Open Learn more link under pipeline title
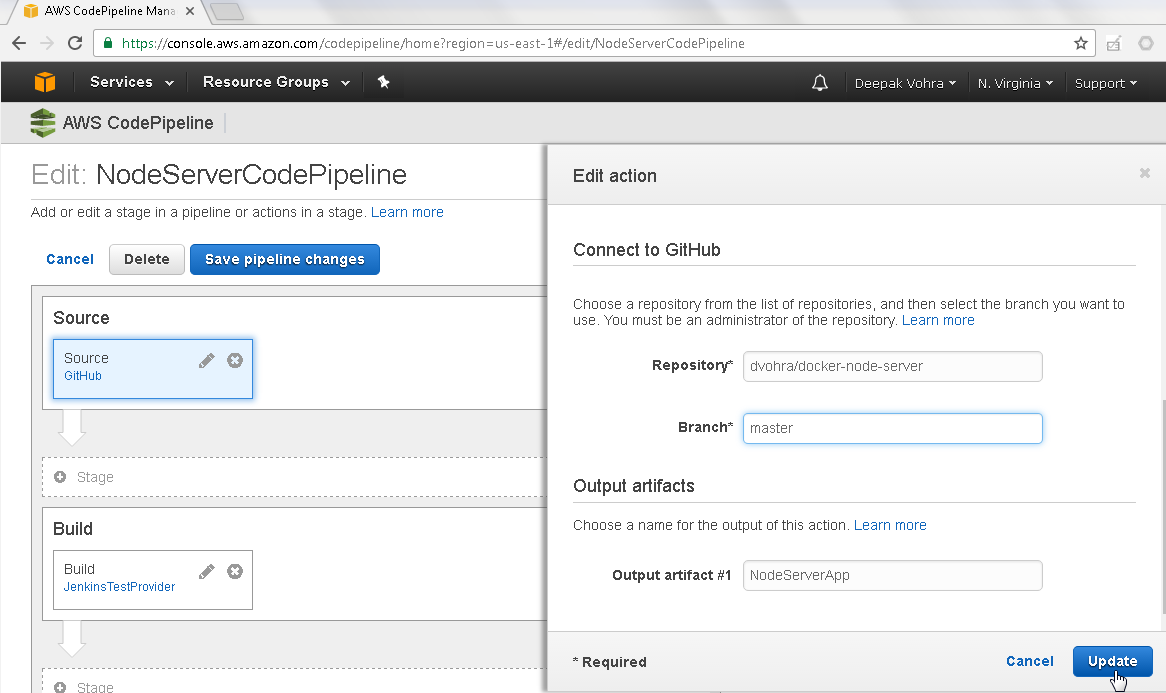 (x=408, y=212)
